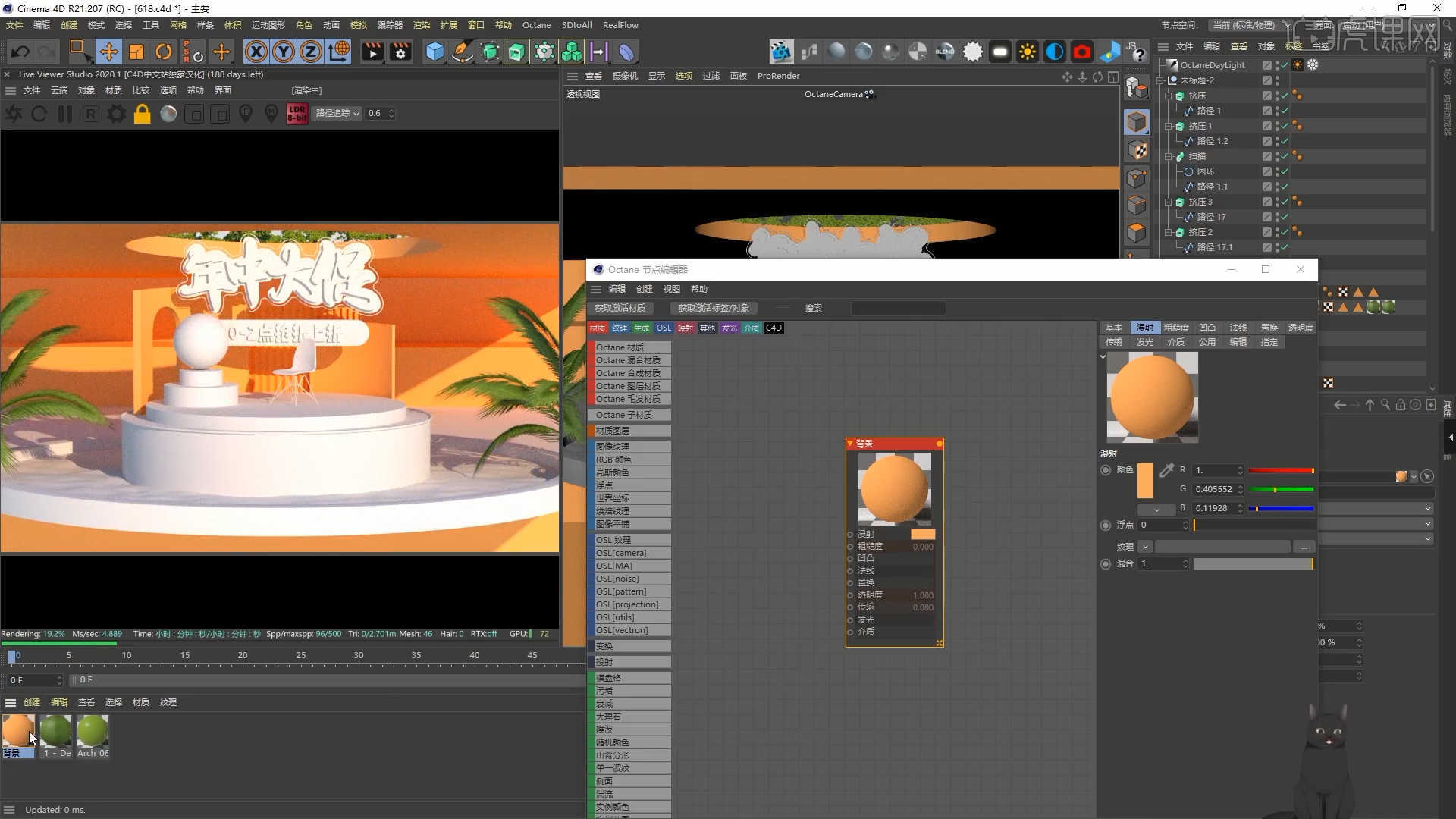The height and width of the screenshot is (819, 1456).
Task: Select the 颜色 radio button
Action: coord(1106,470)
